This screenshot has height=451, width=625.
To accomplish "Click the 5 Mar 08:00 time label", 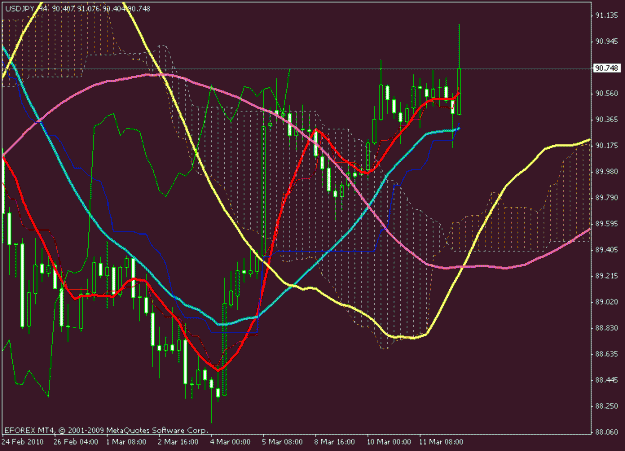I will pos(282,442).
